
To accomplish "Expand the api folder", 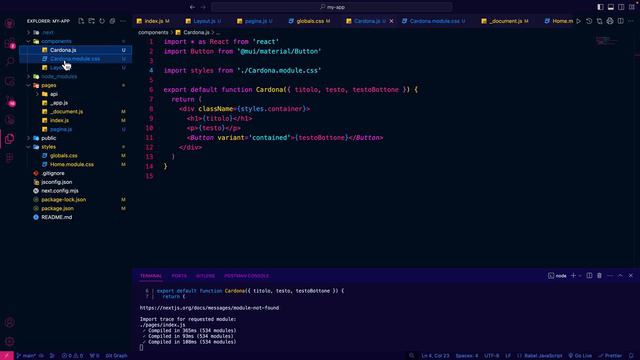I will tap(37, 94).
